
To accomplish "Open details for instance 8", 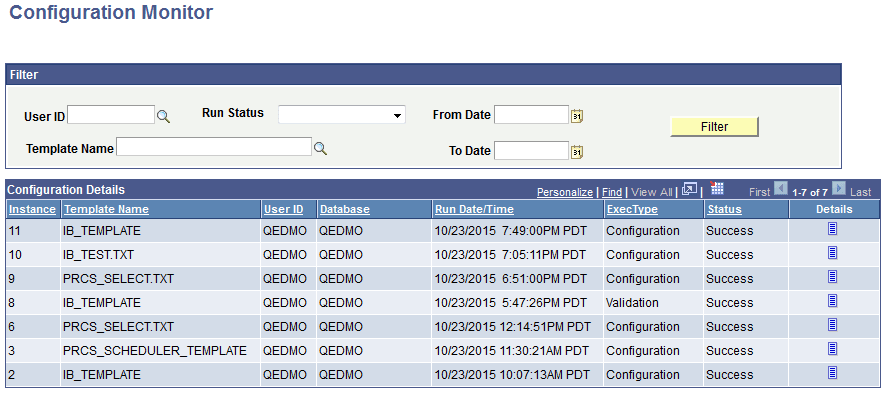I will [x=832, y=300].
